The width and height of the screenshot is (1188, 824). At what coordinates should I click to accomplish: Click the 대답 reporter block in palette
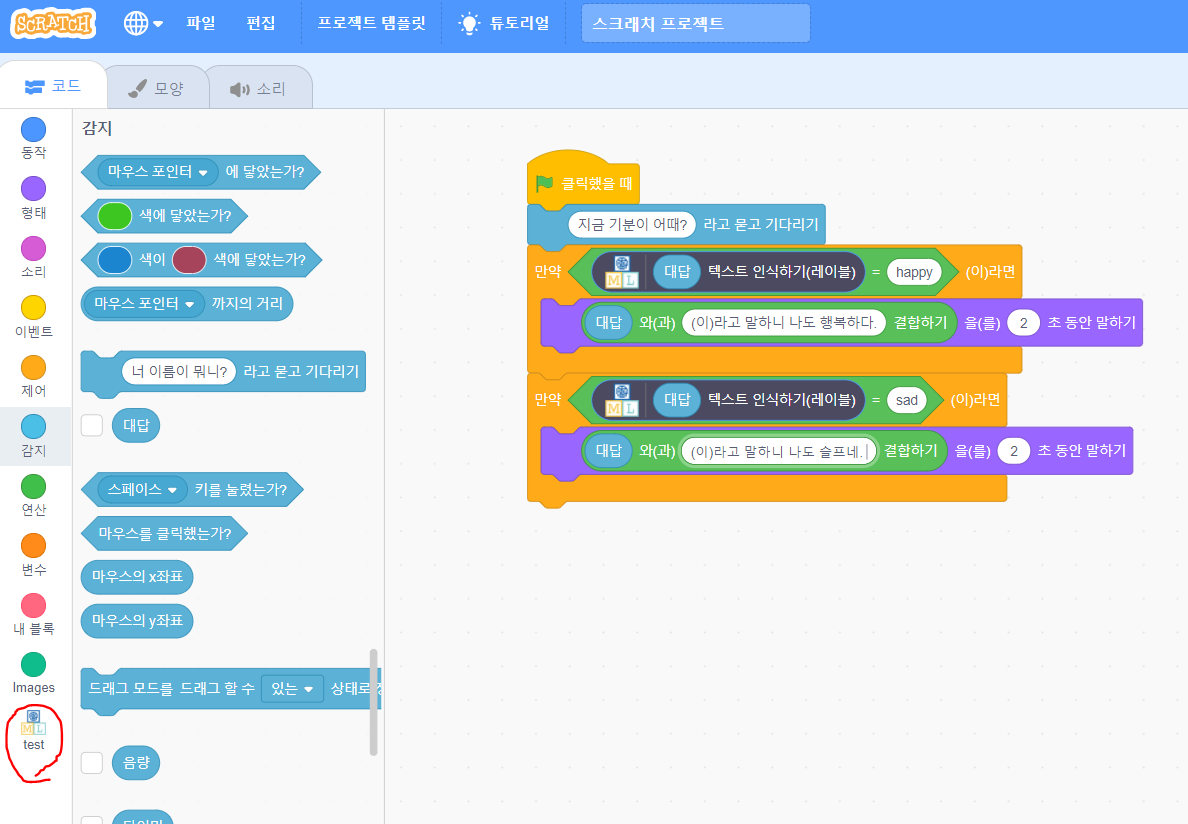[x=136, y=426]
